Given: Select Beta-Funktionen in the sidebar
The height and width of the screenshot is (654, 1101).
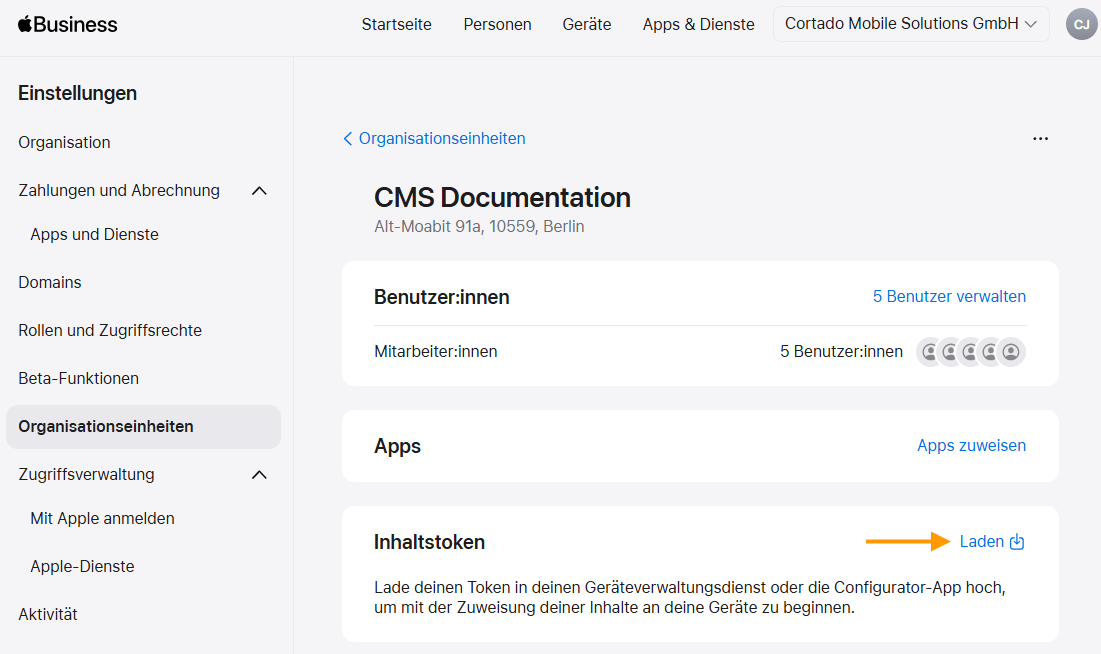Looking at the screenshot, I should [79, 378].
